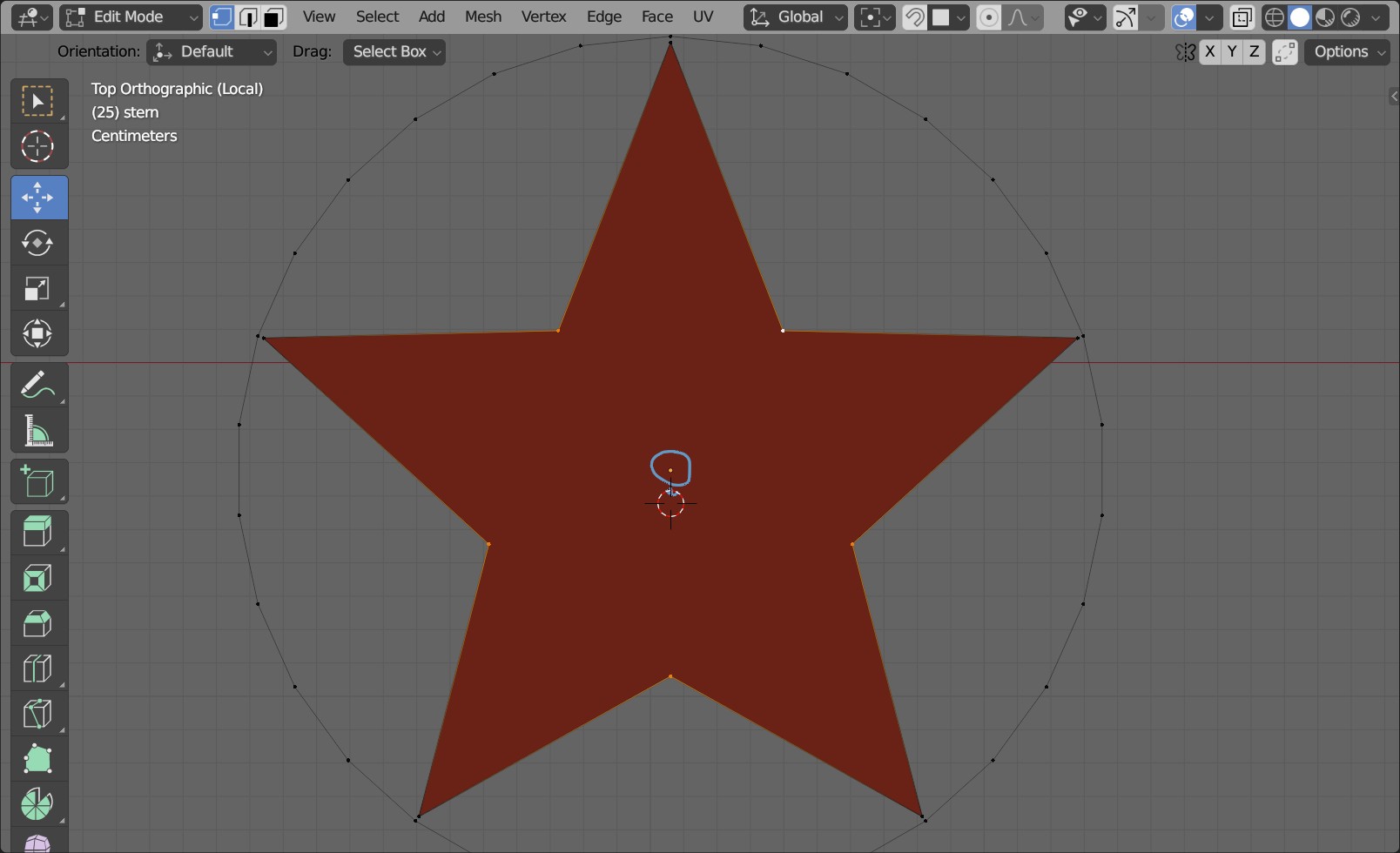Viewport: 1400px width, 853px height.
Task: Open Orientation Default dropdown
Action: (212, 52)
